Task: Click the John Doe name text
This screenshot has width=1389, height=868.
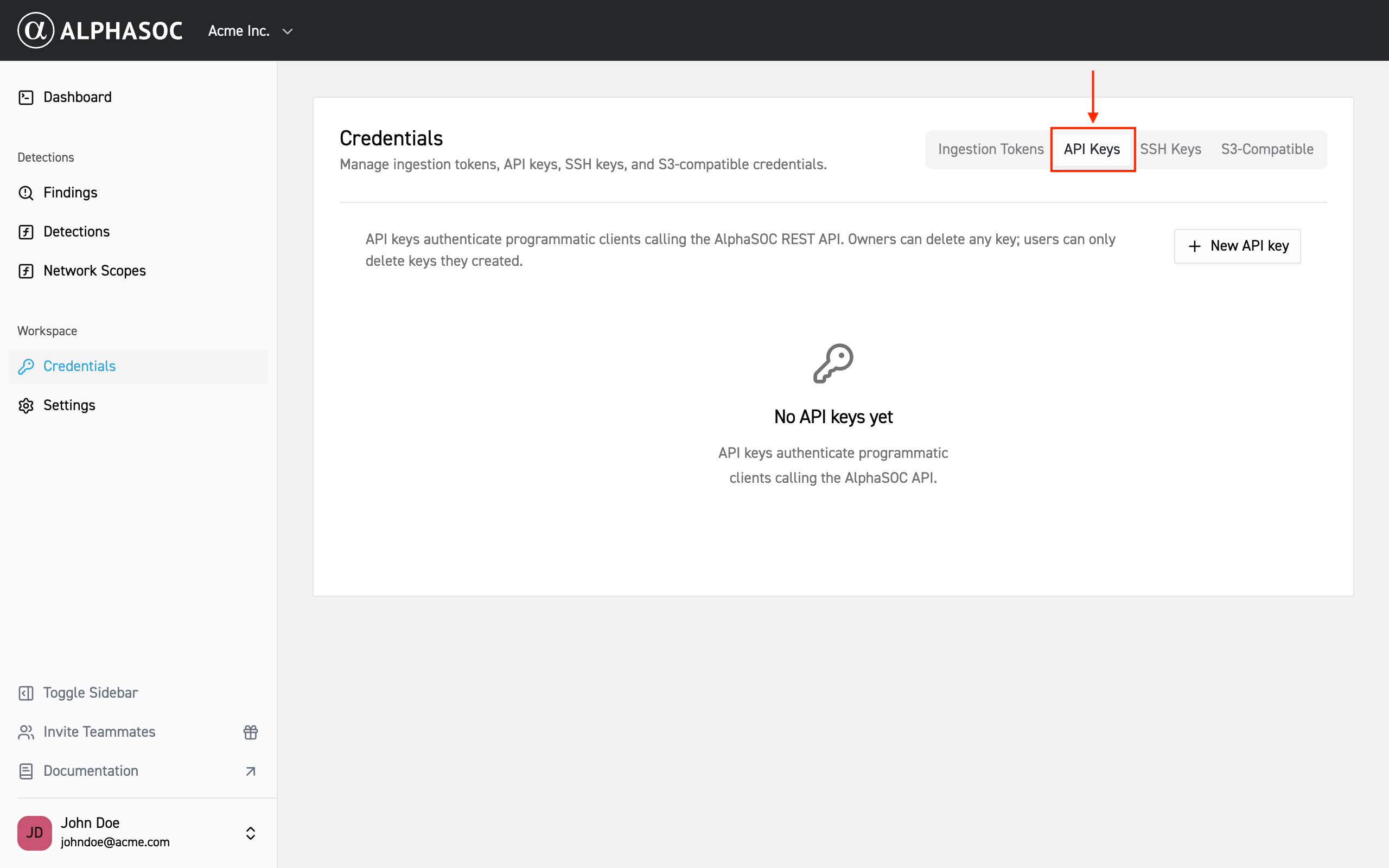Action: pos(90,822)
